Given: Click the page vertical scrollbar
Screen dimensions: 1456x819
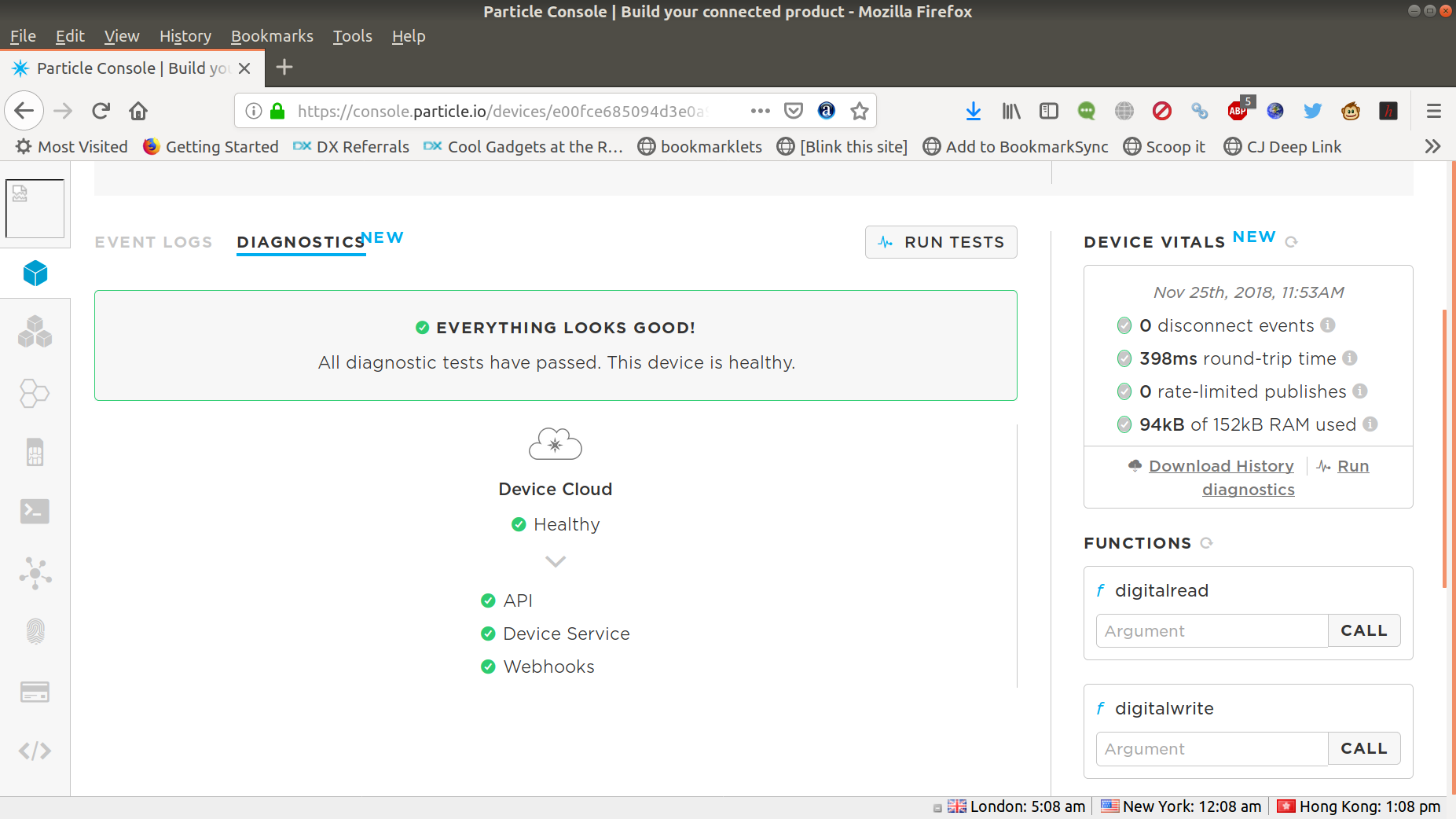Looking at the screenshot, I should pos(1444,450).
